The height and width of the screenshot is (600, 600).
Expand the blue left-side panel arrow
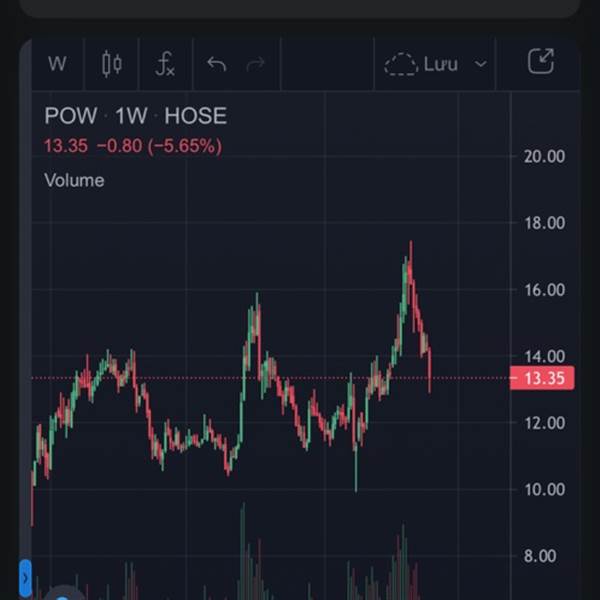pos(26,580)
